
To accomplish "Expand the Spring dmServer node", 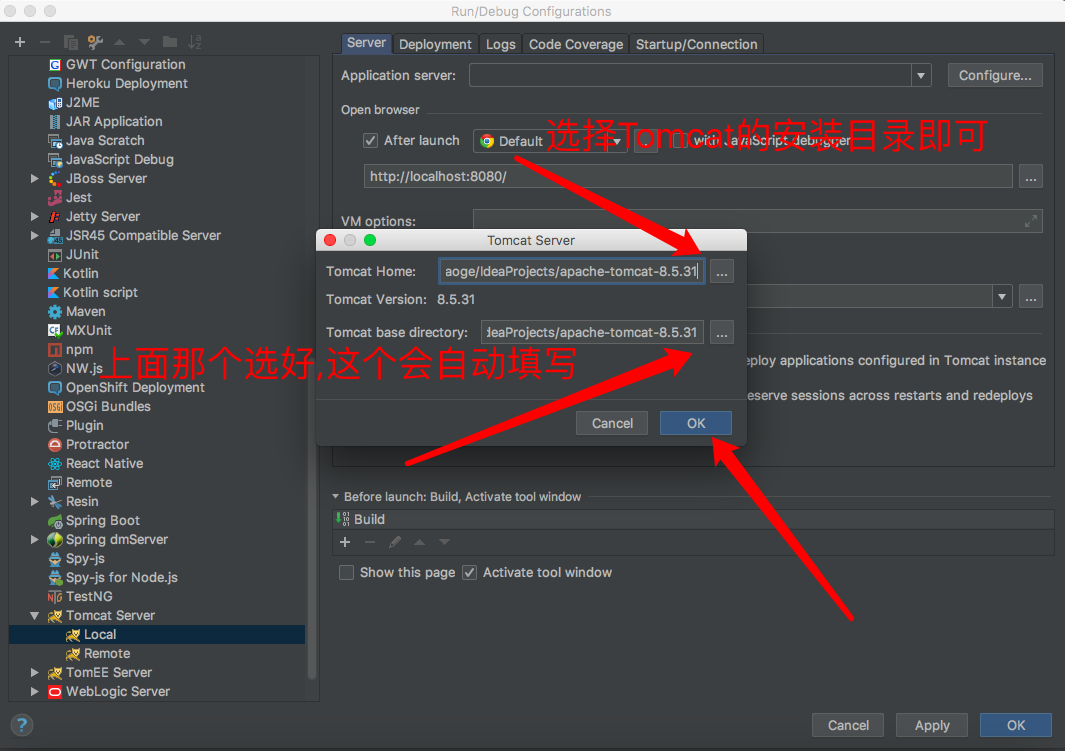I will (35, 540).
